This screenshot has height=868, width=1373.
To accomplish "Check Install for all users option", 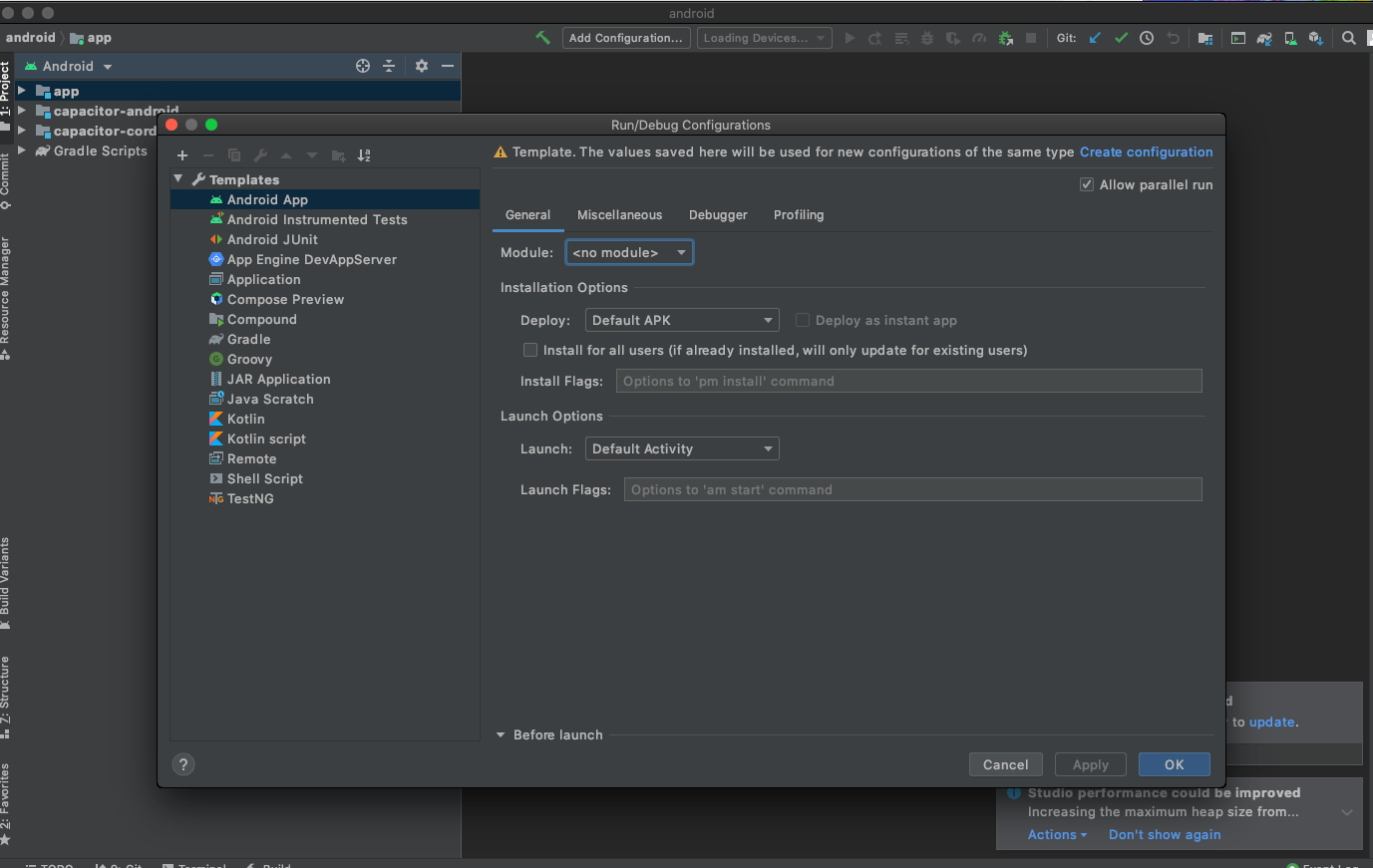I will coord(529,350).
